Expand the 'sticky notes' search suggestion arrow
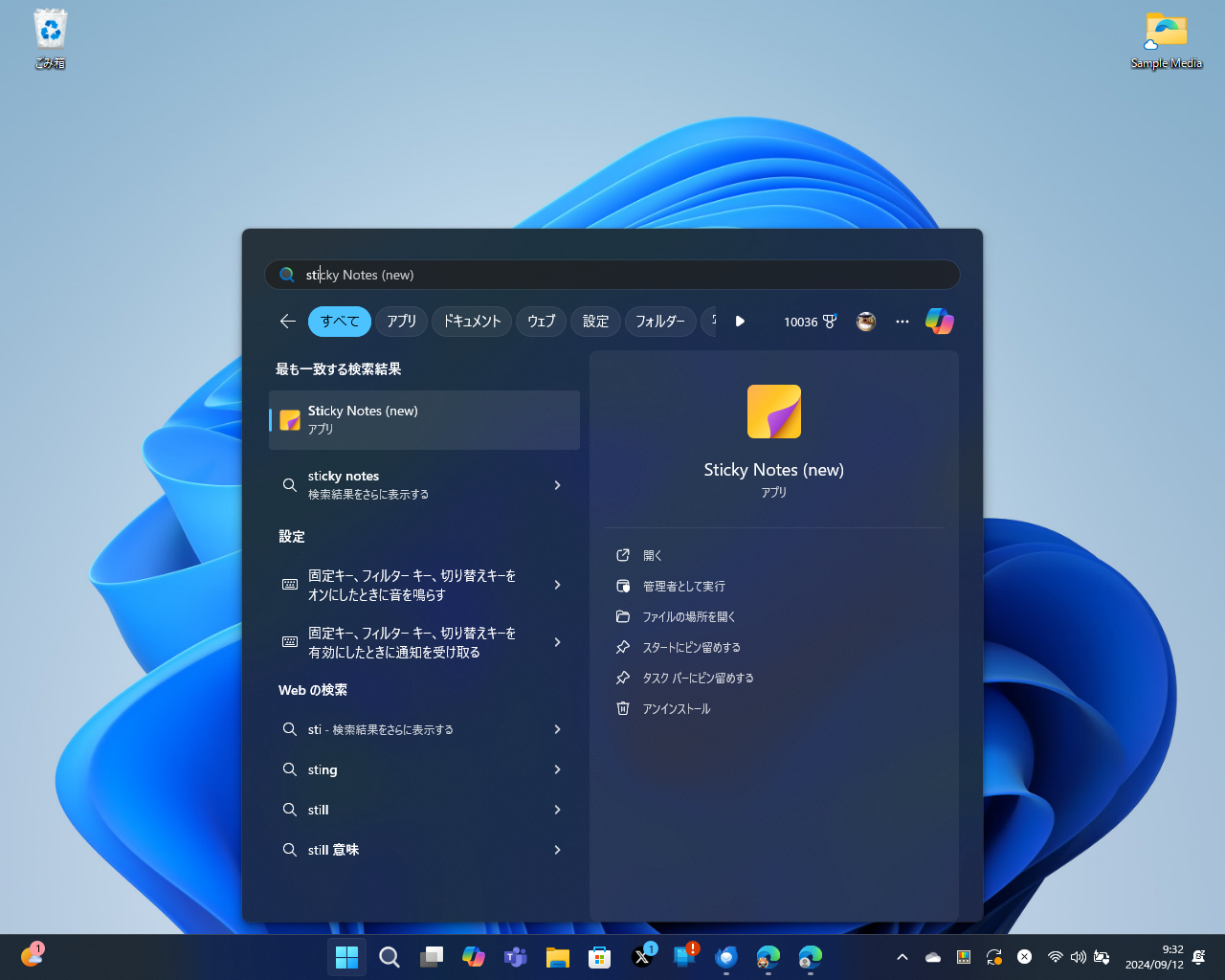The height and width of the screenshot is (980, 1225). [557, 485]
